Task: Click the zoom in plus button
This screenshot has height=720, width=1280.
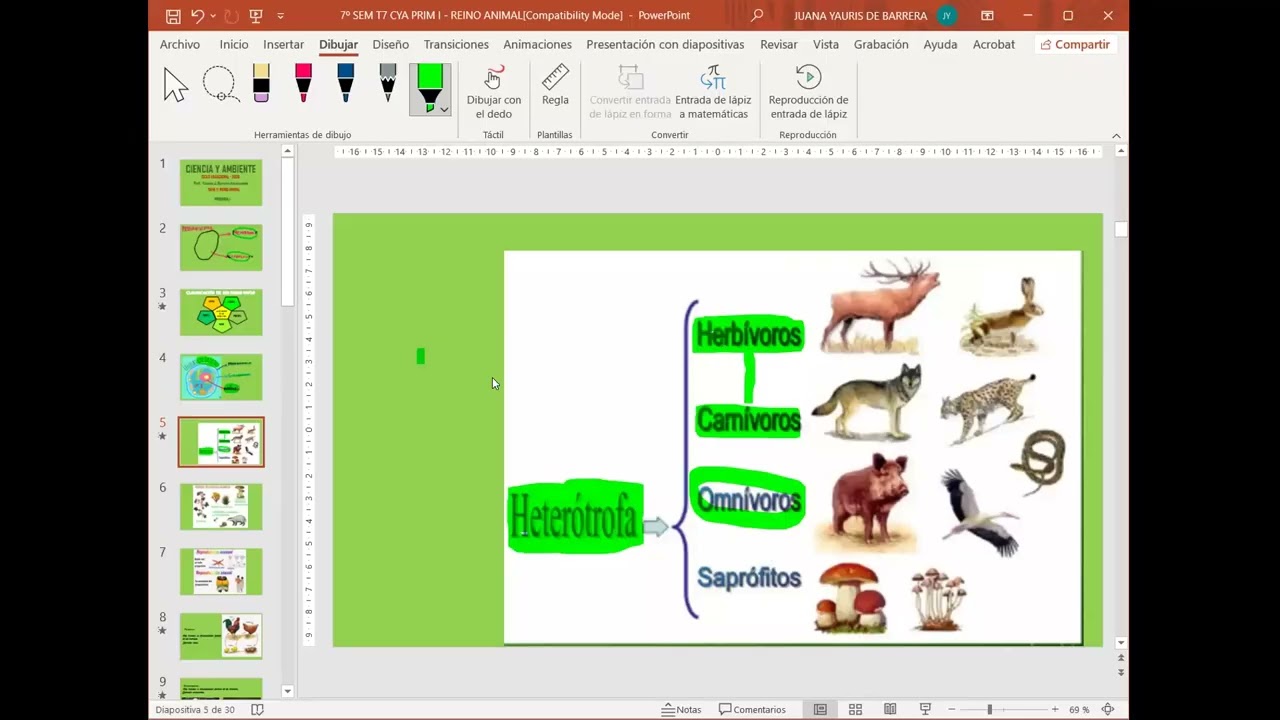Action: point(1054,709)
